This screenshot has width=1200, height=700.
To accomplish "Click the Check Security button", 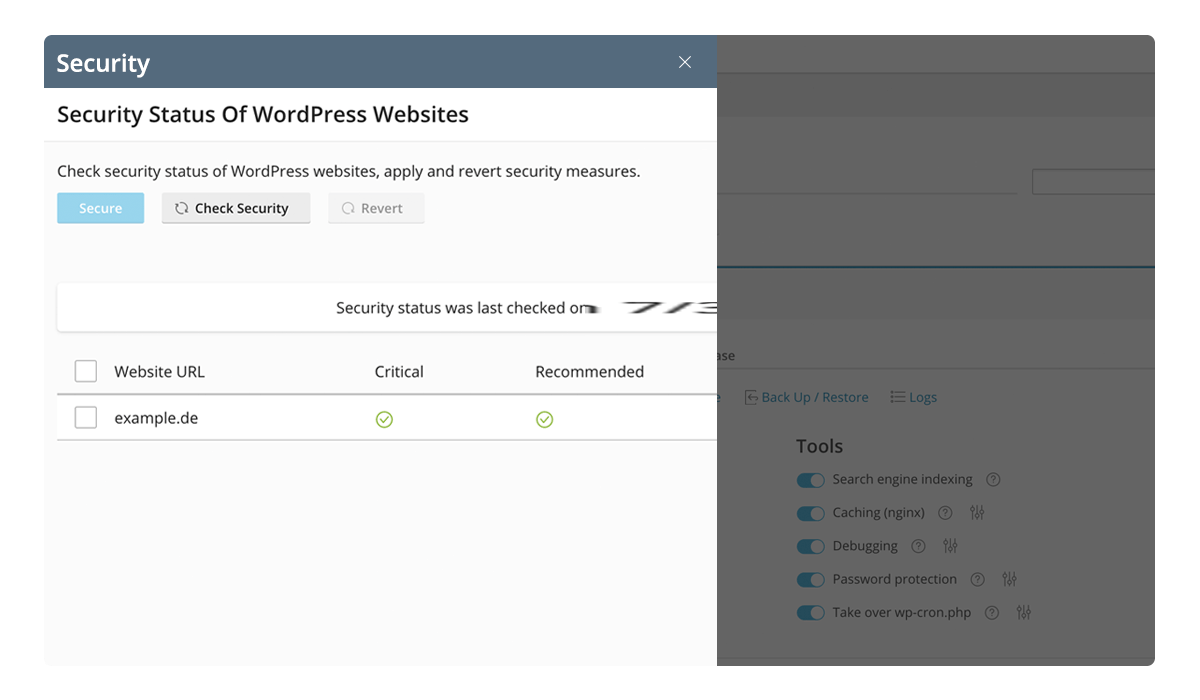I will (x=235, y=208).
